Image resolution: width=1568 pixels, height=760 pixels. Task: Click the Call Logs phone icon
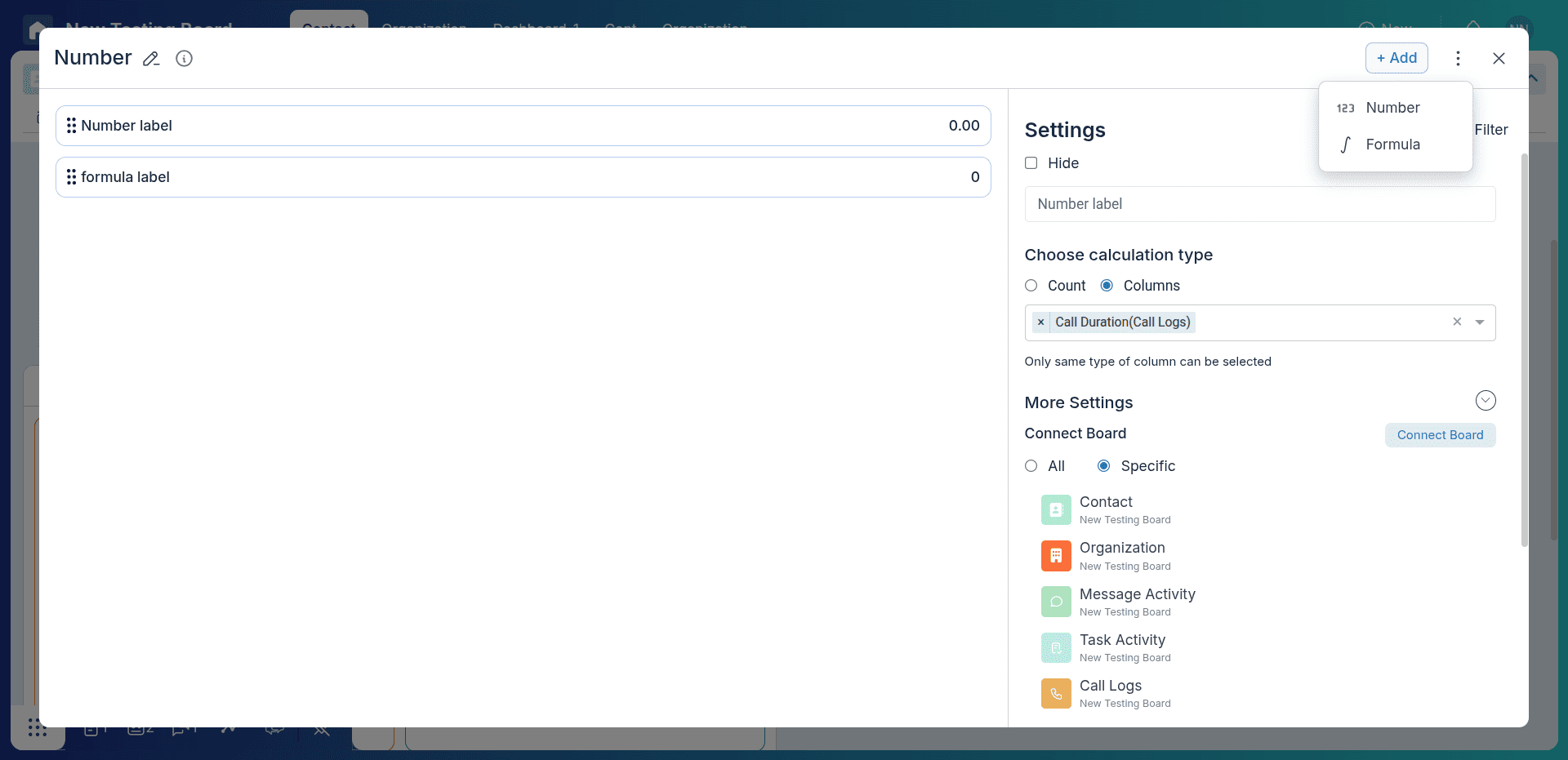tap(1056, 693)
